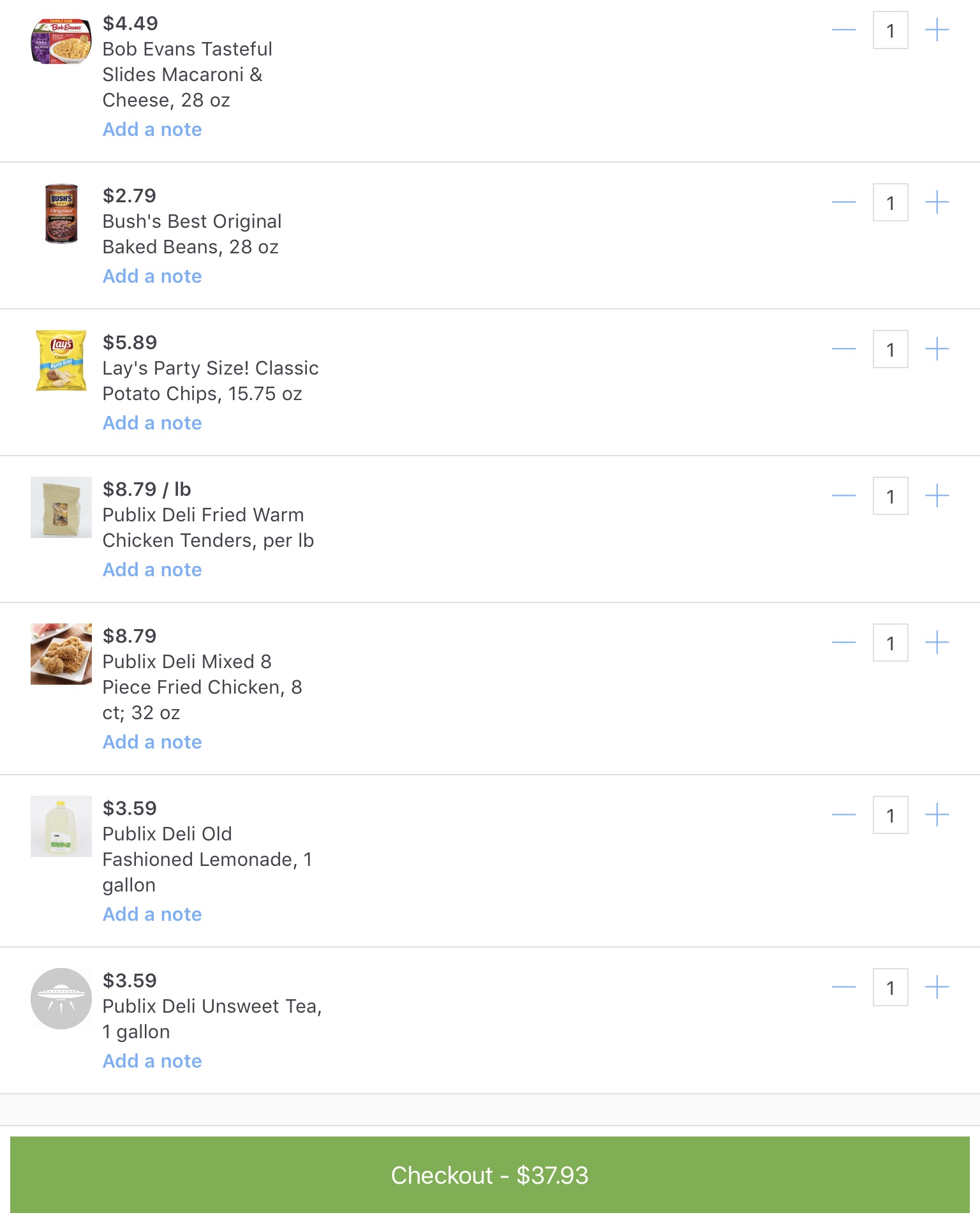The width and height of the screenshot is (980, 1222).
Task: Increase quantity of Bob Evans Macaroni & Cheese
Action: click(x=937, y=30)
